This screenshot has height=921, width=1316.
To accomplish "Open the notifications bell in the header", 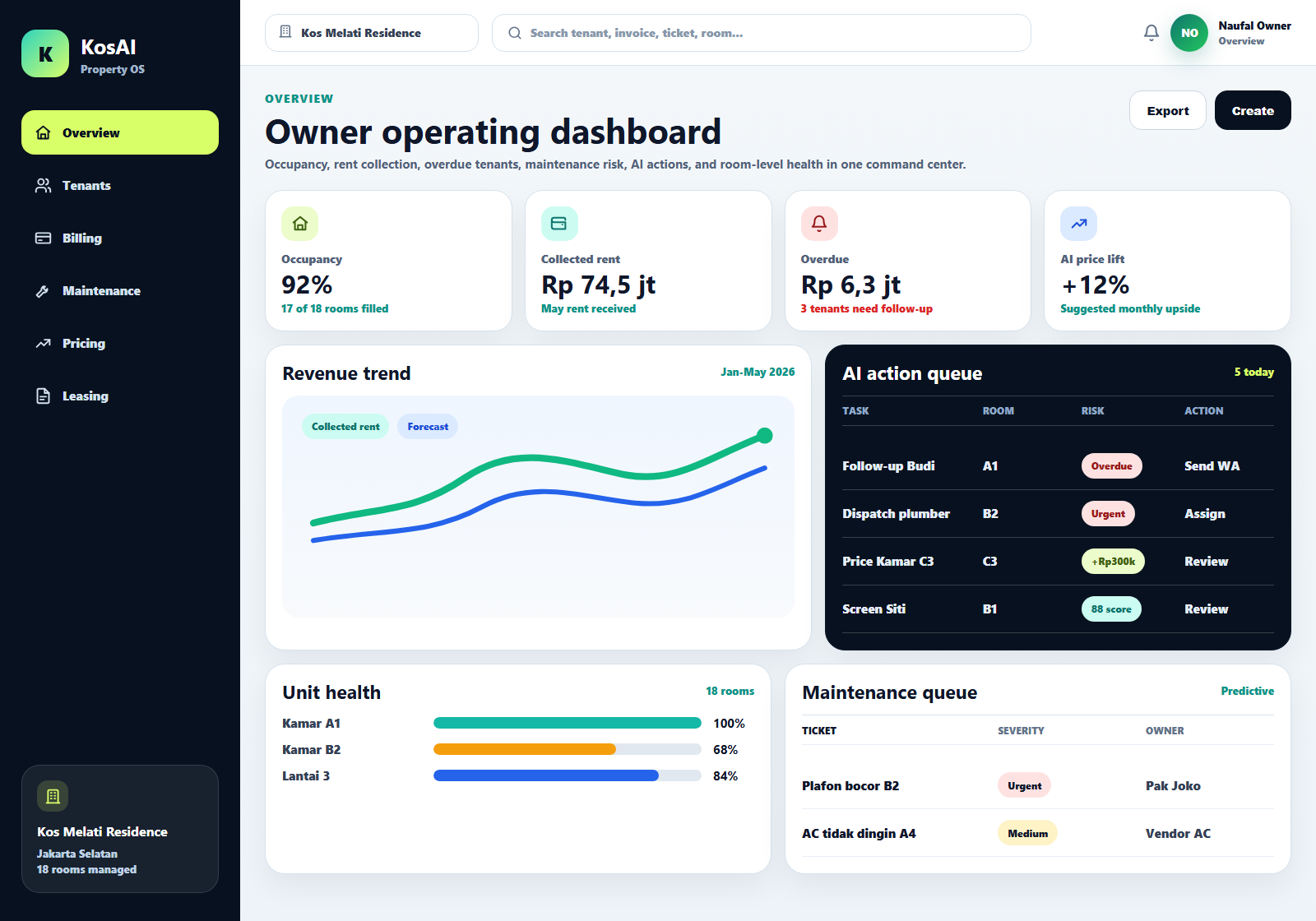I will point(1151,33).
